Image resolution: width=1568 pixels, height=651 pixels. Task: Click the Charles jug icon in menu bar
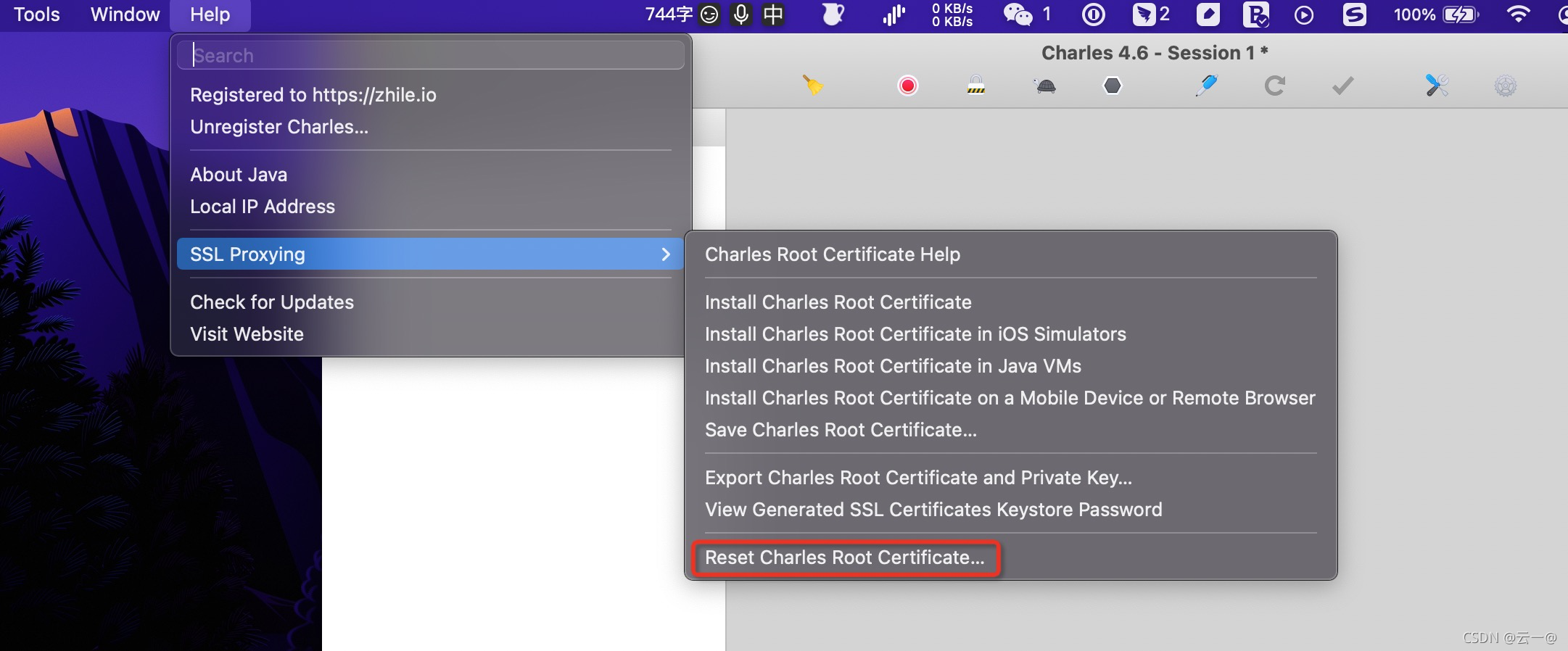coord(833,14)
